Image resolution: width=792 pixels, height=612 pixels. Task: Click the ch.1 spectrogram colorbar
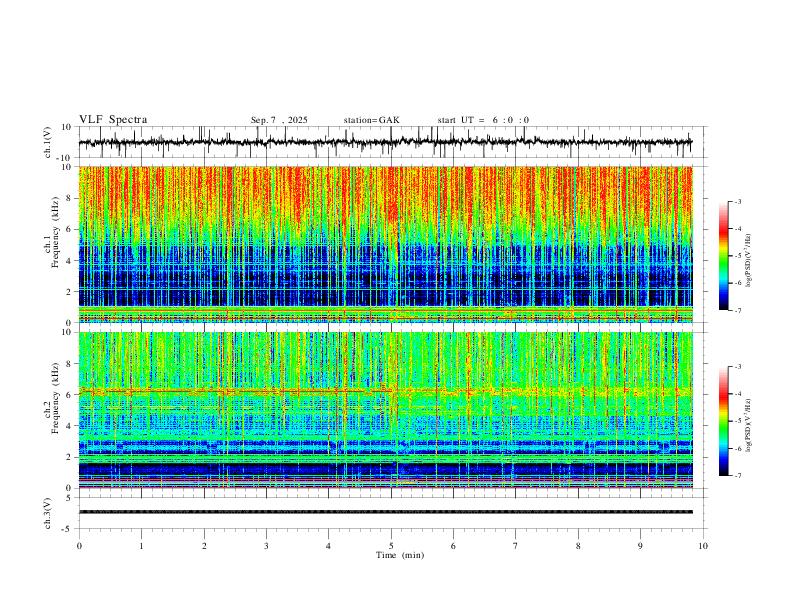723,256
